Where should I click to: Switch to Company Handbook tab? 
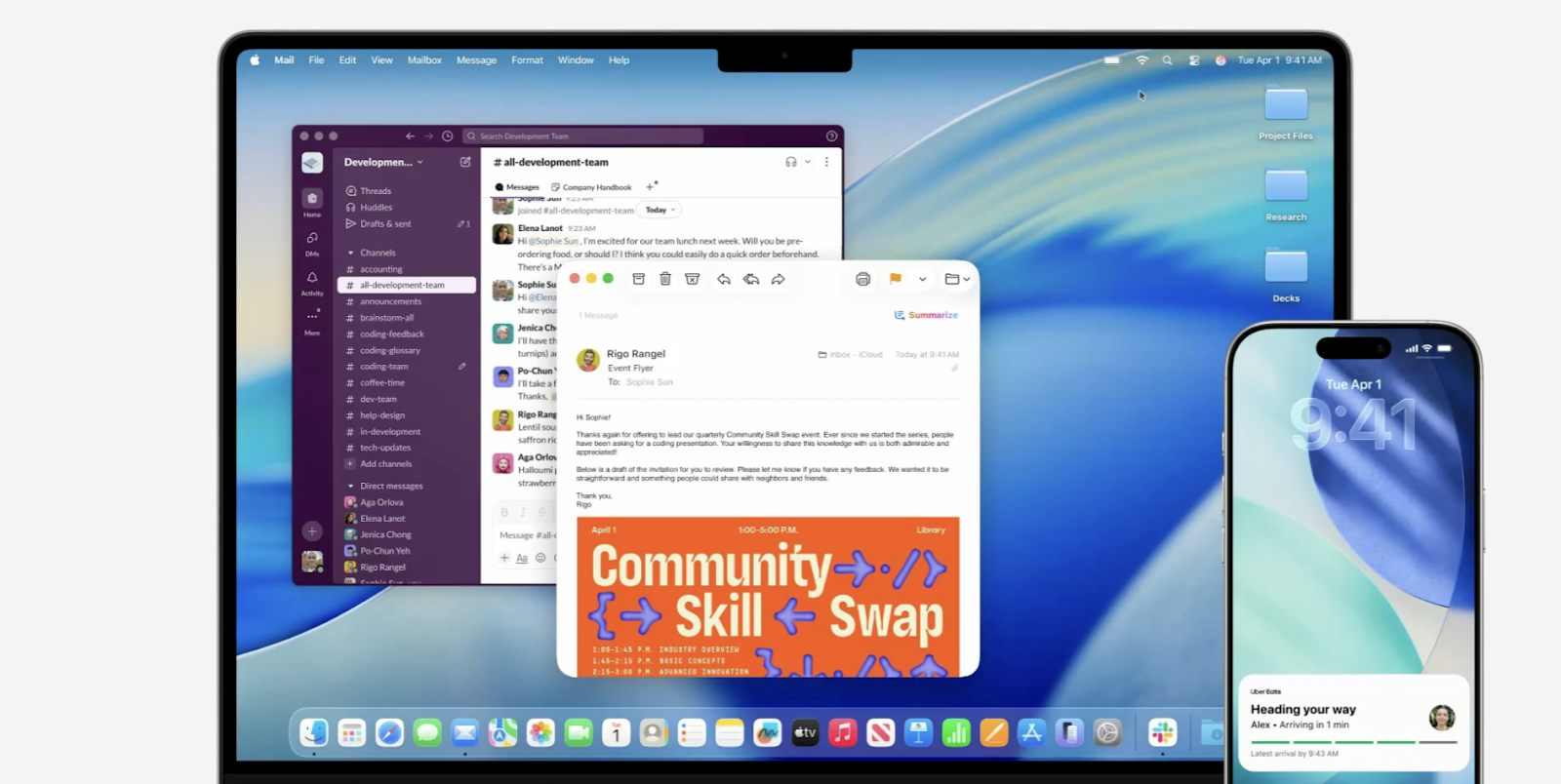591,187
